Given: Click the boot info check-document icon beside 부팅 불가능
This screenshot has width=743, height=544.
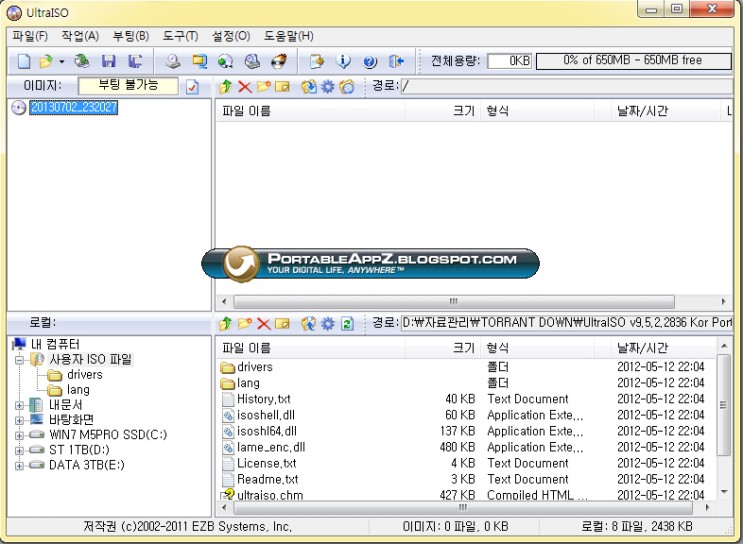Looking at the screenshot, I should (x=192, y=87).
